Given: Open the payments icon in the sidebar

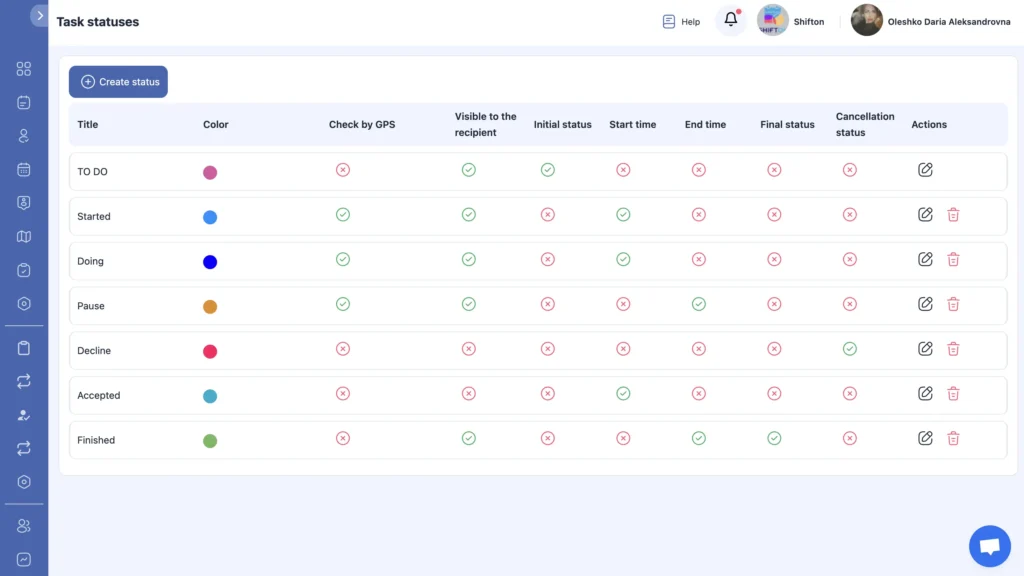Looking at the screenshot, I should [24, 202].
